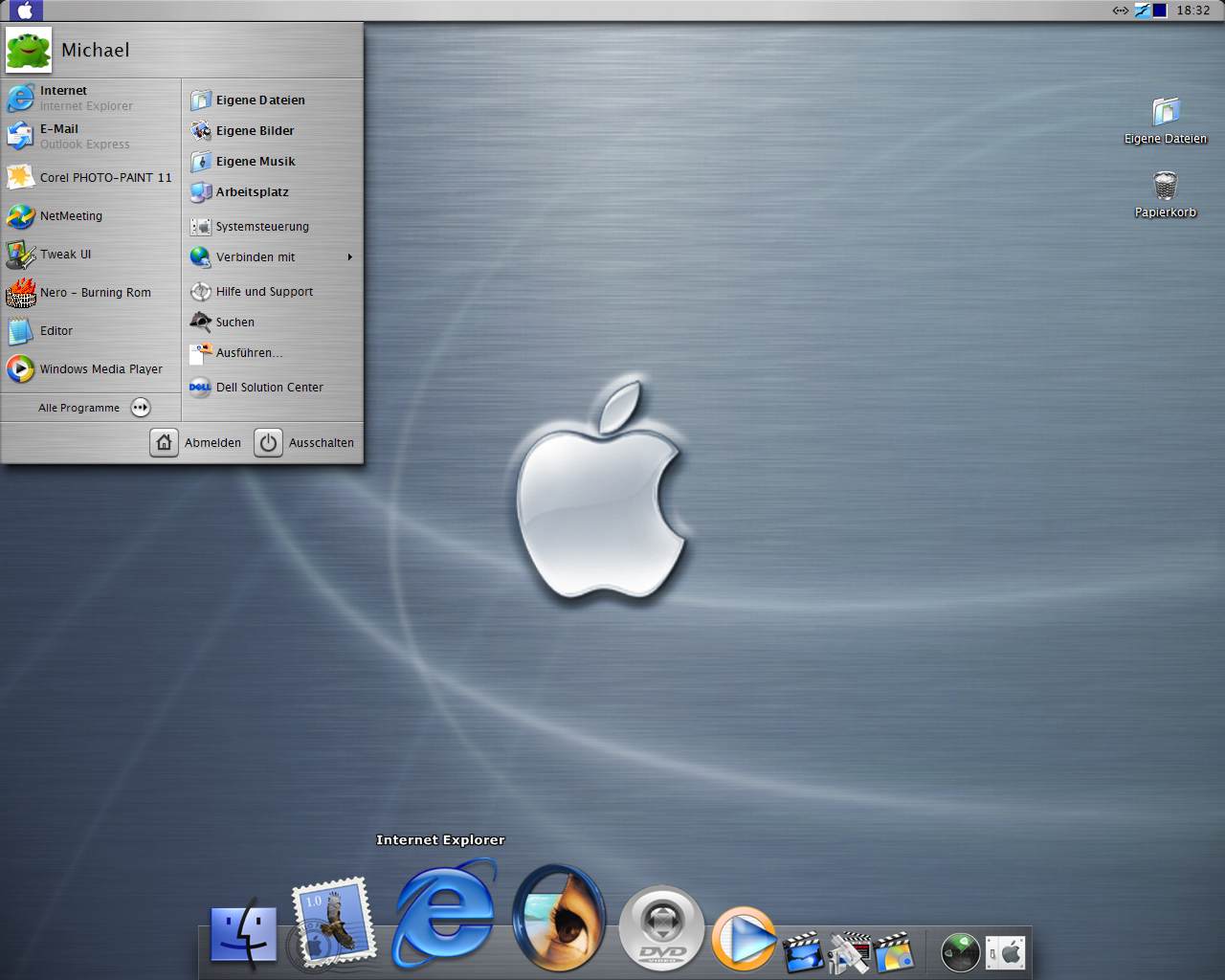
Task: Open the clapperboard with disc dock icon
Action: tap(894, 951)
